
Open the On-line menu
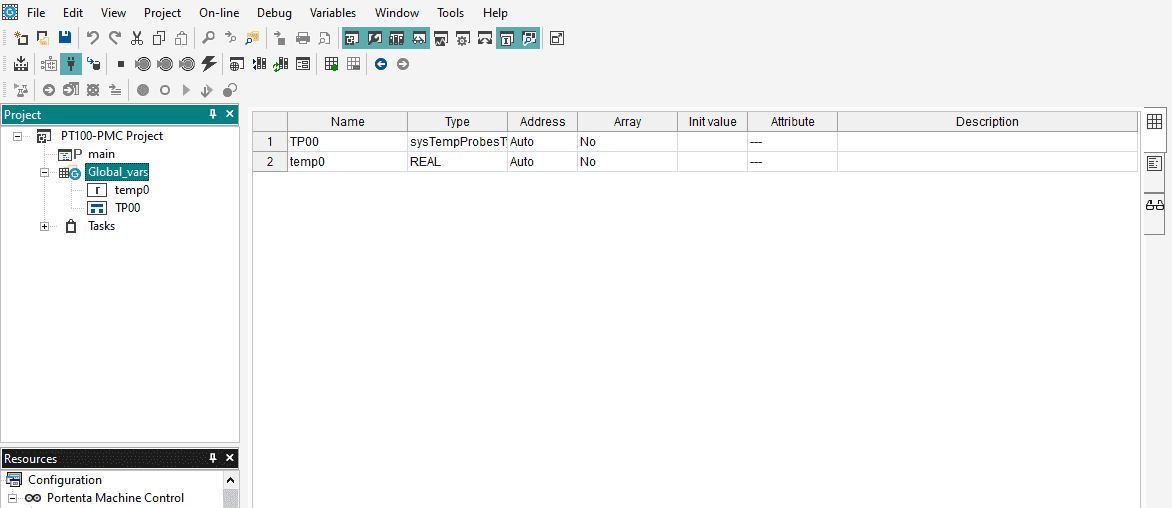(219, 13)
